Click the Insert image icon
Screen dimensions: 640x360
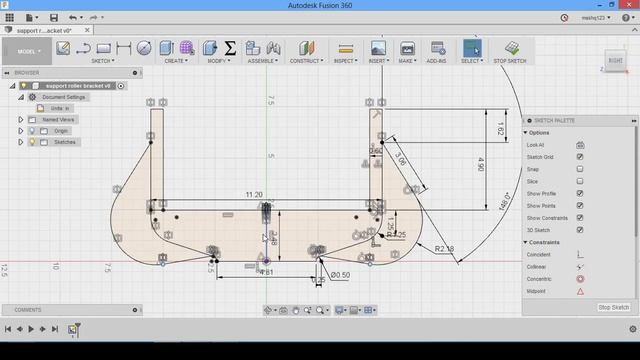click(x=378, y=48)
